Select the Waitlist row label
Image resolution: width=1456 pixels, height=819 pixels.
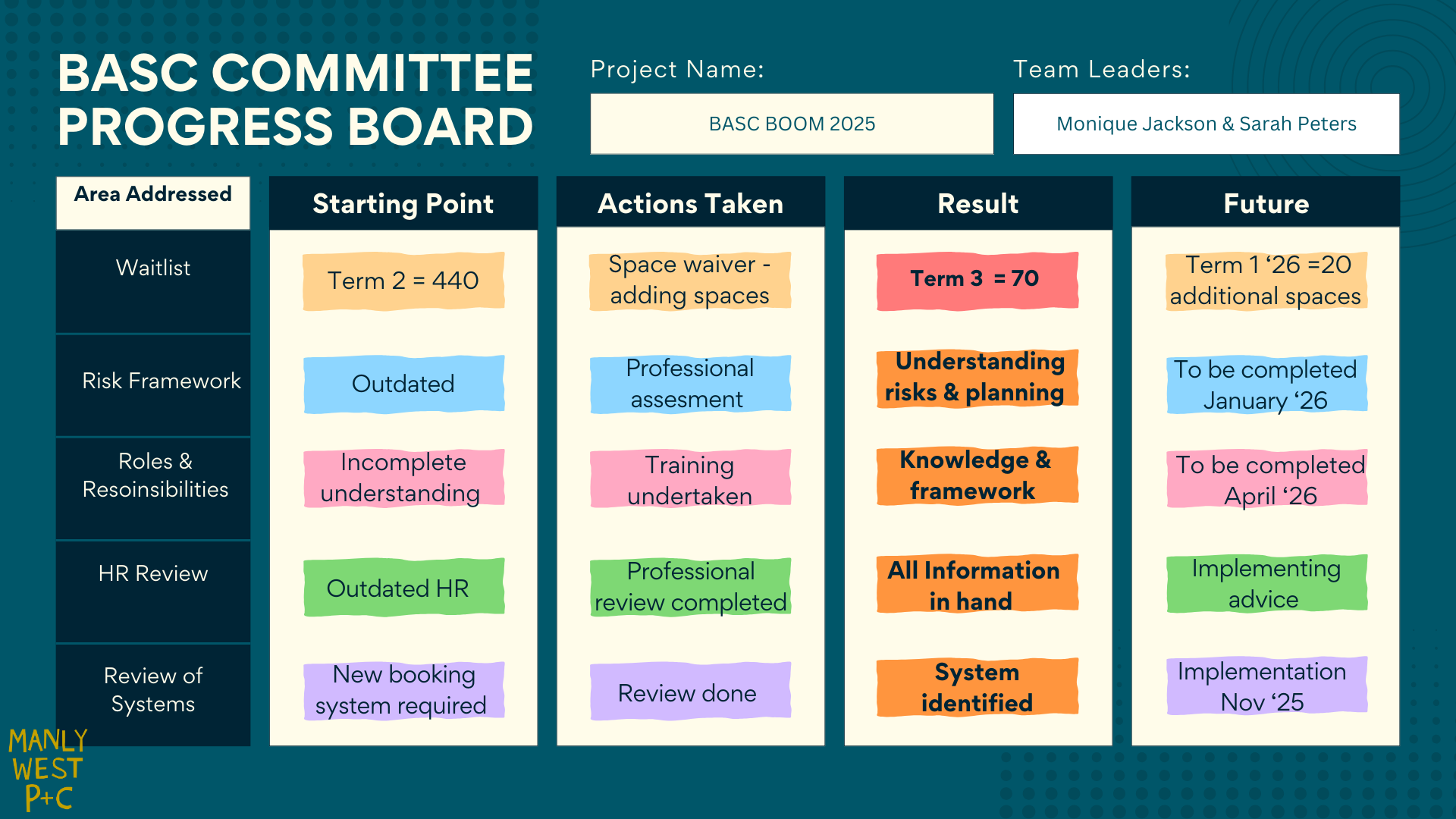[153, 268]
